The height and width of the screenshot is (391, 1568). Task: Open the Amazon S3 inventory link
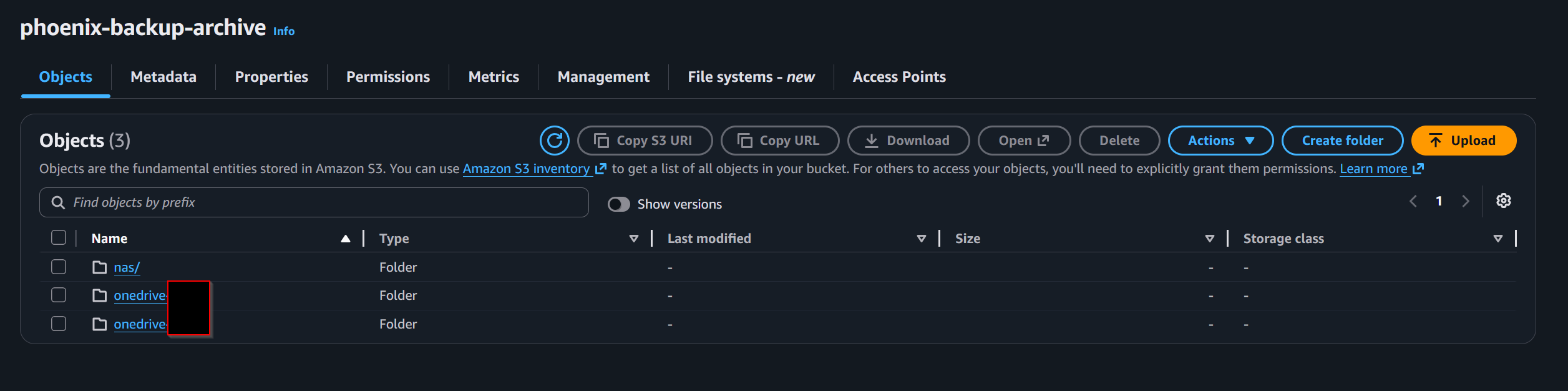click(527, 169)
